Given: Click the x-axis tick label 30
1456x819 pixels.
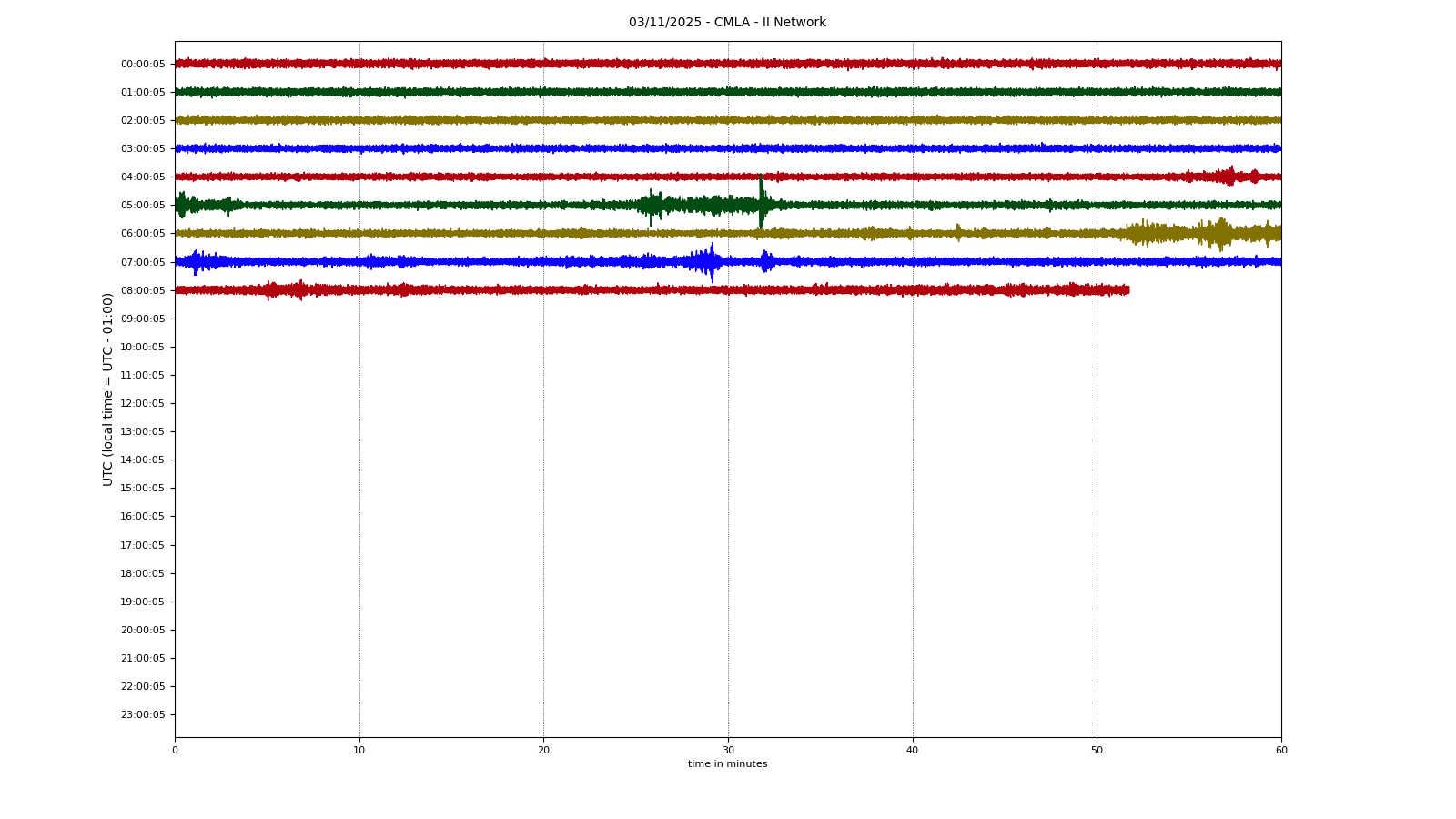Looking at the screenshot, I should click(728, 751).
